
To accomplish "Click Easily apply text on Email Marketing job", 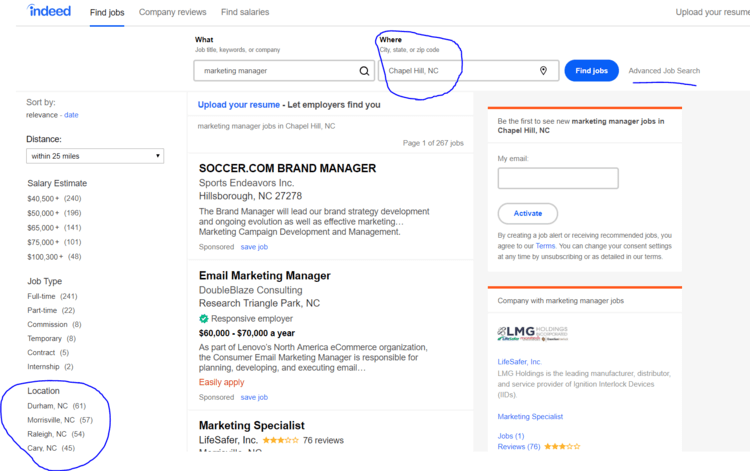I will [x=221, y=382].
